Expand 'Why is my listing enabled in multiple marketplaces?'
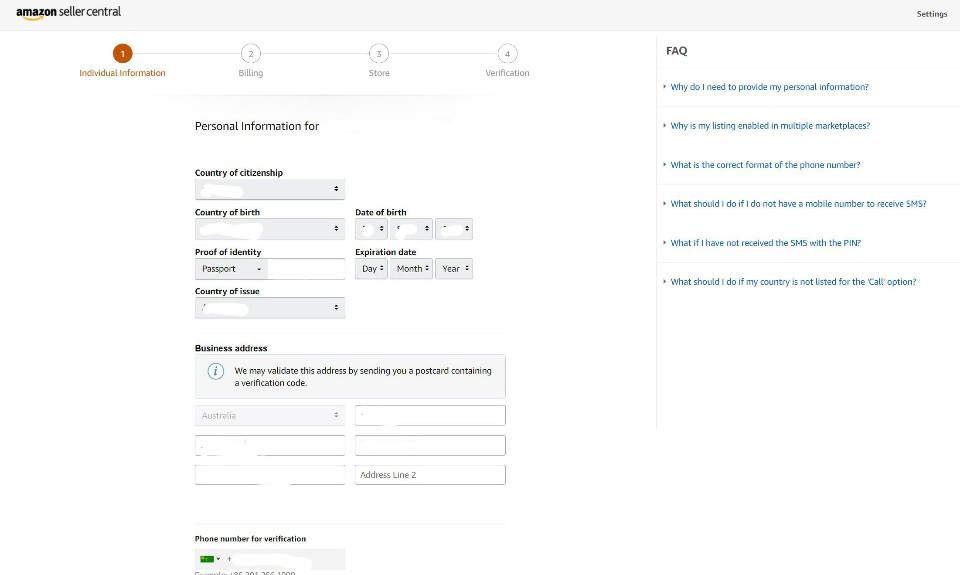This screenshot has width=960, height=575. click(x=770, y=126)
